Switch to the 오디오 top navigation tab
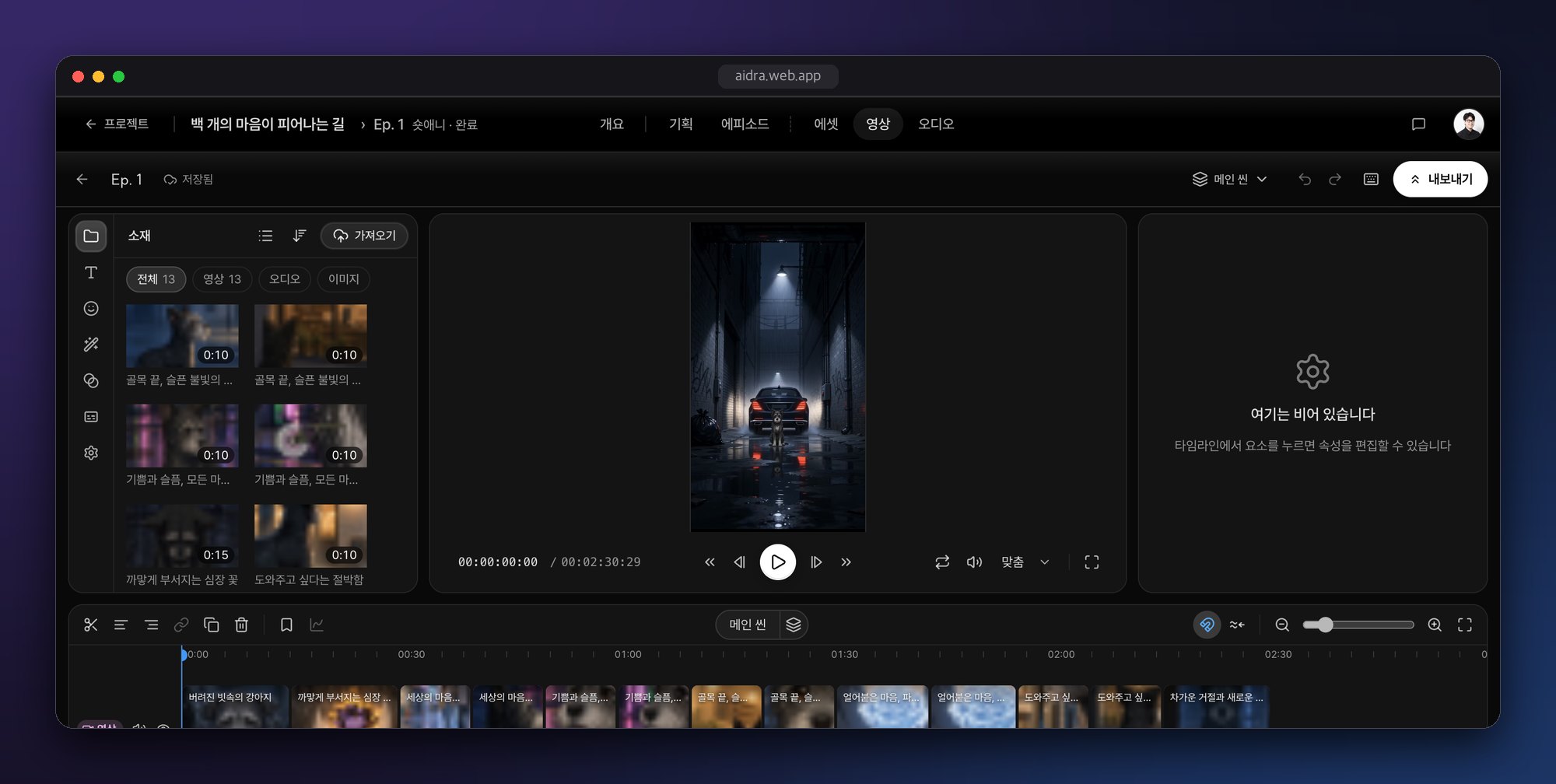Viewport: 1556px width, 784px height. click(x=936, y=124)
